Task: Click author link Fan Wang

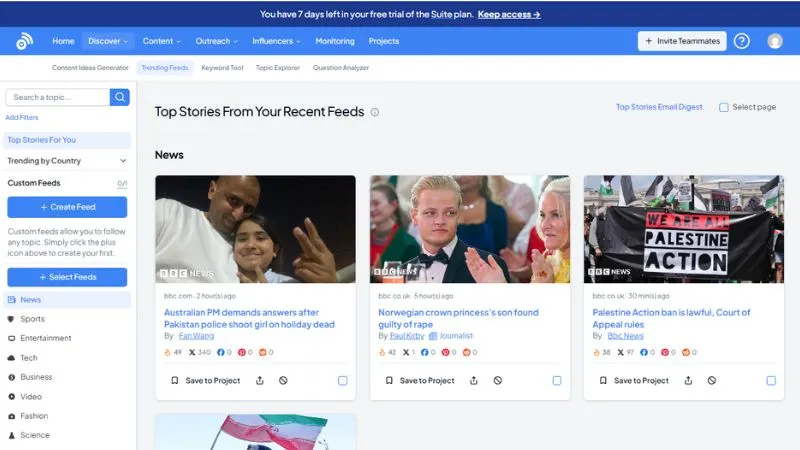Action: click(x=196, y=336)
